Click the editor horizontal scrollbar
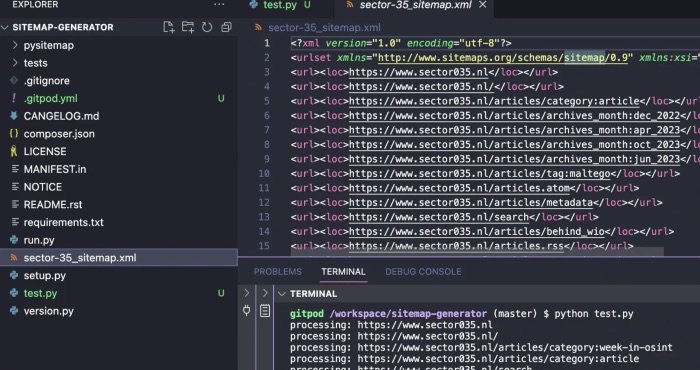The image size is (700, 370). [477, 252]
